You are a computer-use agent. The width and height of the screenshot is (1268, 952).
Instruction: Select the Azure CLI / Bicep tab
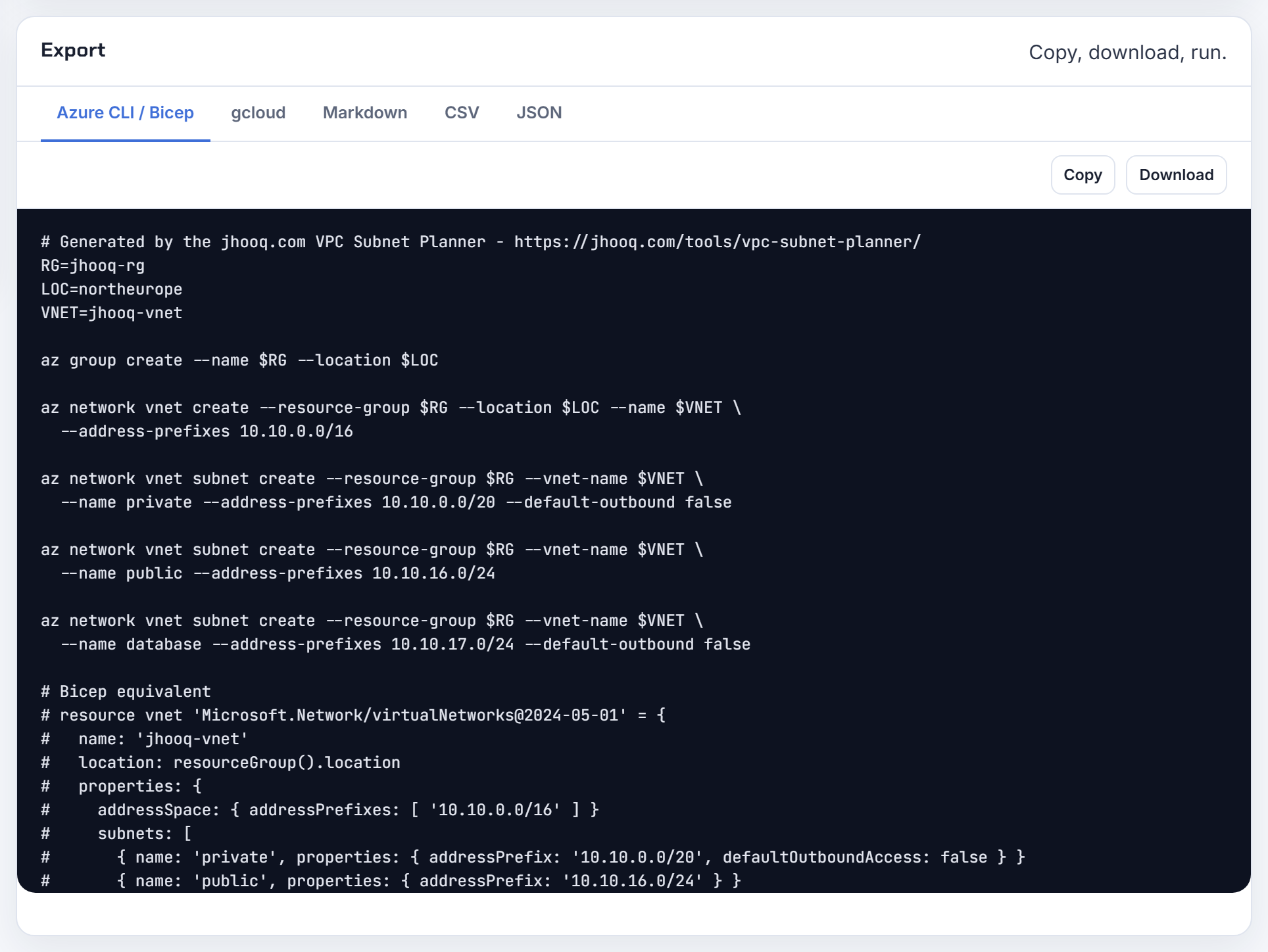pyautogui.click(x=125, y=113)
